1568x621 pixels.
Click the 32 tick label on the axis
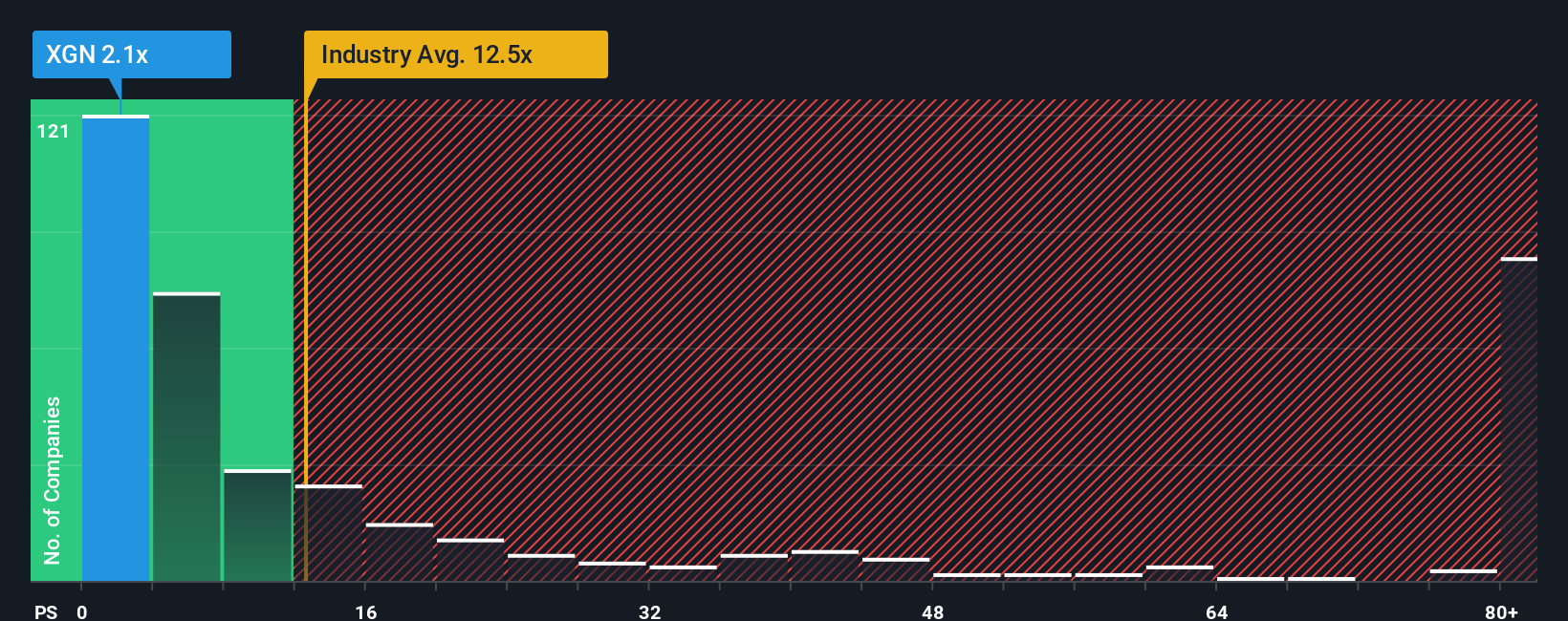[x=649, y=611]
